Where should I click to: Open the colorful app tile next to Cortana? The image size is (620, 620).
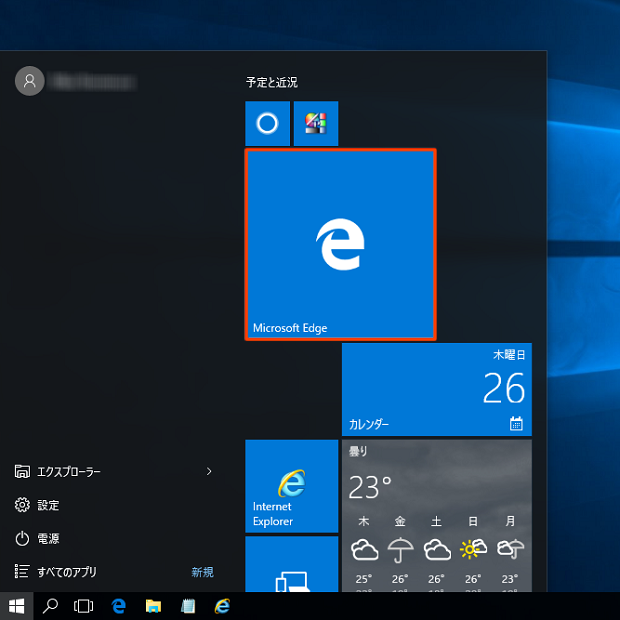[x=316, y=123]
